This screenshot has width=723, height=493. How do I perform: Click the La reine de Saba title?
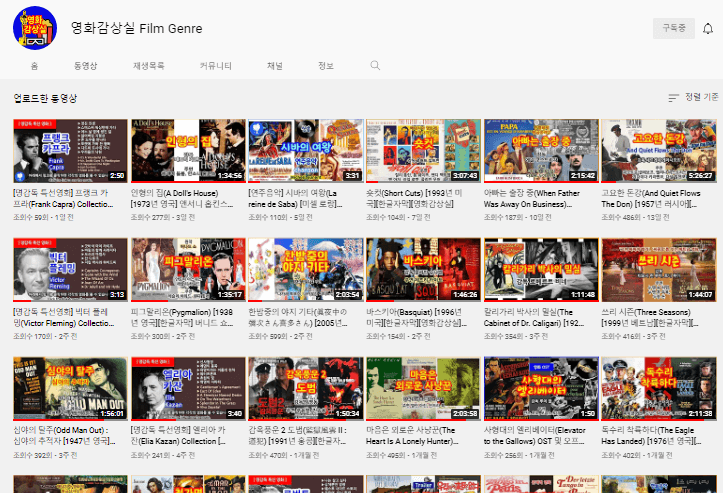295,199
